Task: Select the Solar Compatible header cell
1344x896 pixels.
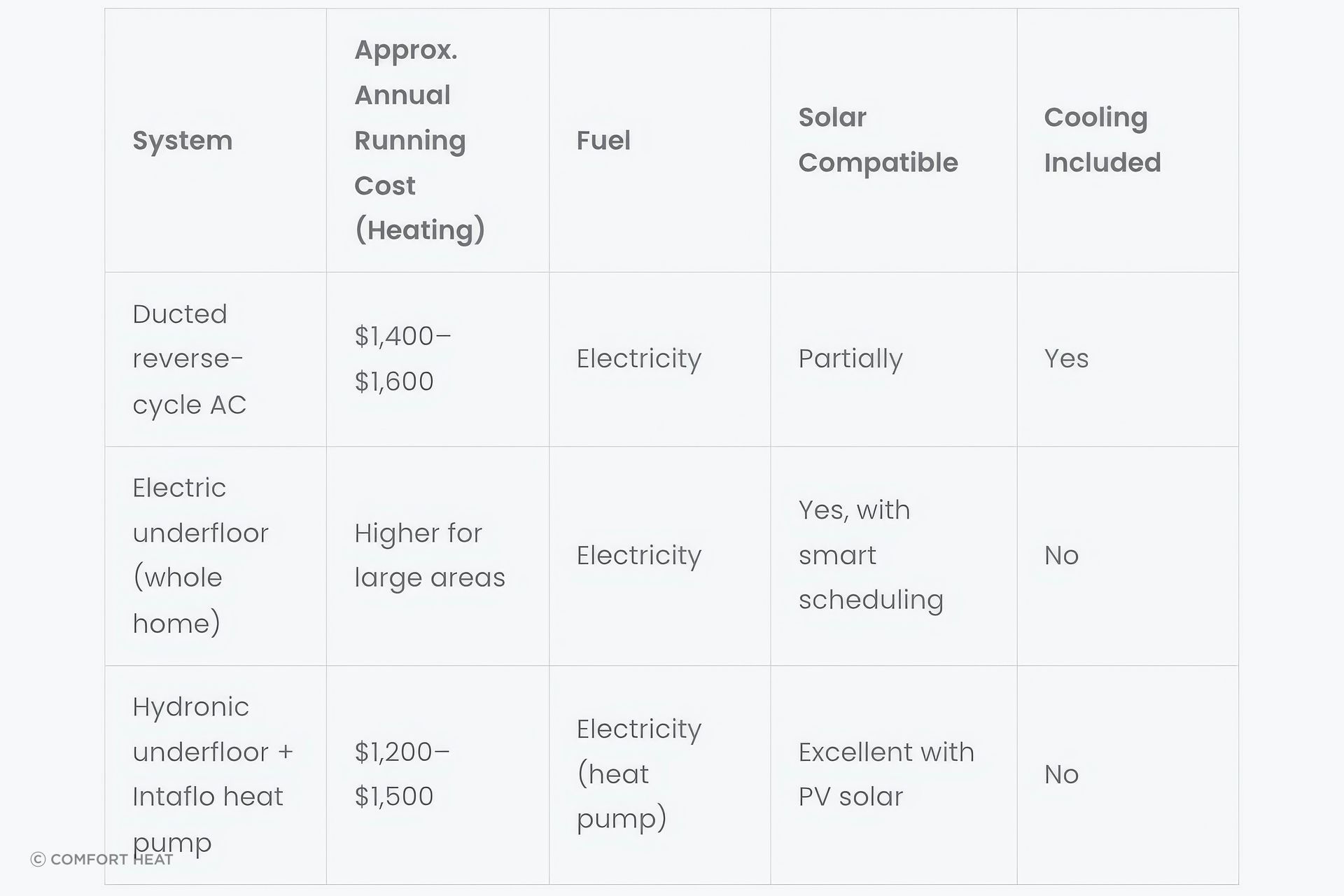Action: click(x=894, y=140)
